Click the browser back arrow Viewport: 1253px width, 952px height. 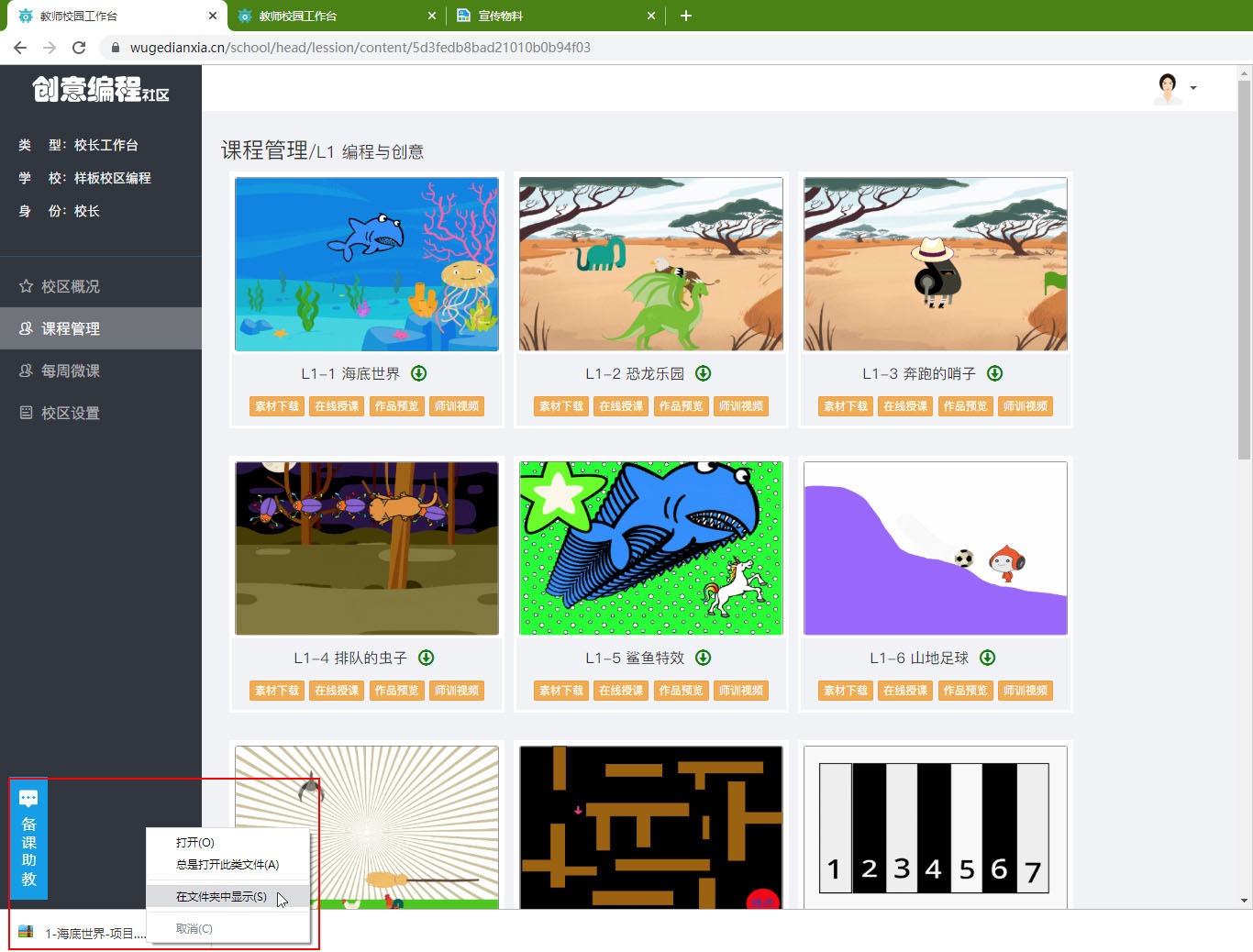(20, 48)
